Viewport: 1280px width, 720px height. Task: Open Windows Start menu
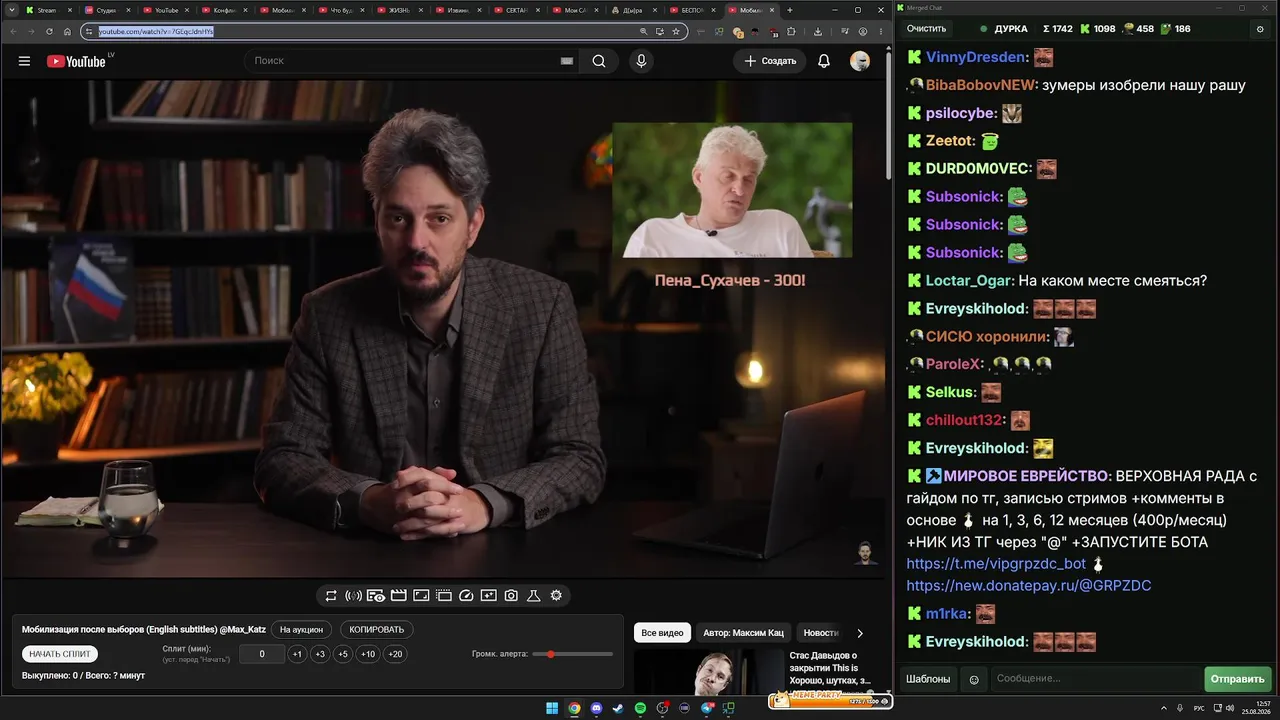point(552,708)
